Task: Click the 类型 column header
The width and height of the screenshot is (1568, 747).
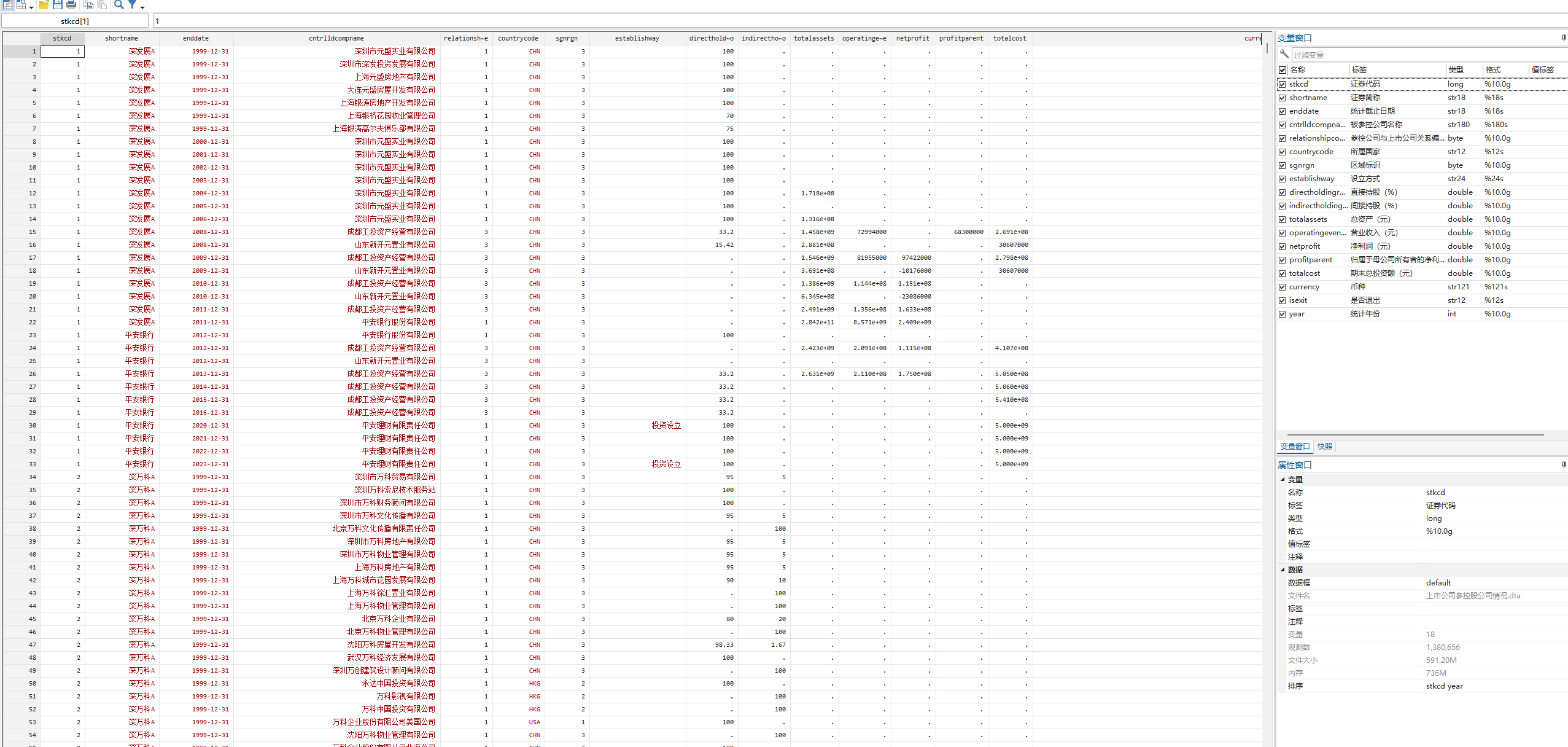Action: click(1456, 70)
